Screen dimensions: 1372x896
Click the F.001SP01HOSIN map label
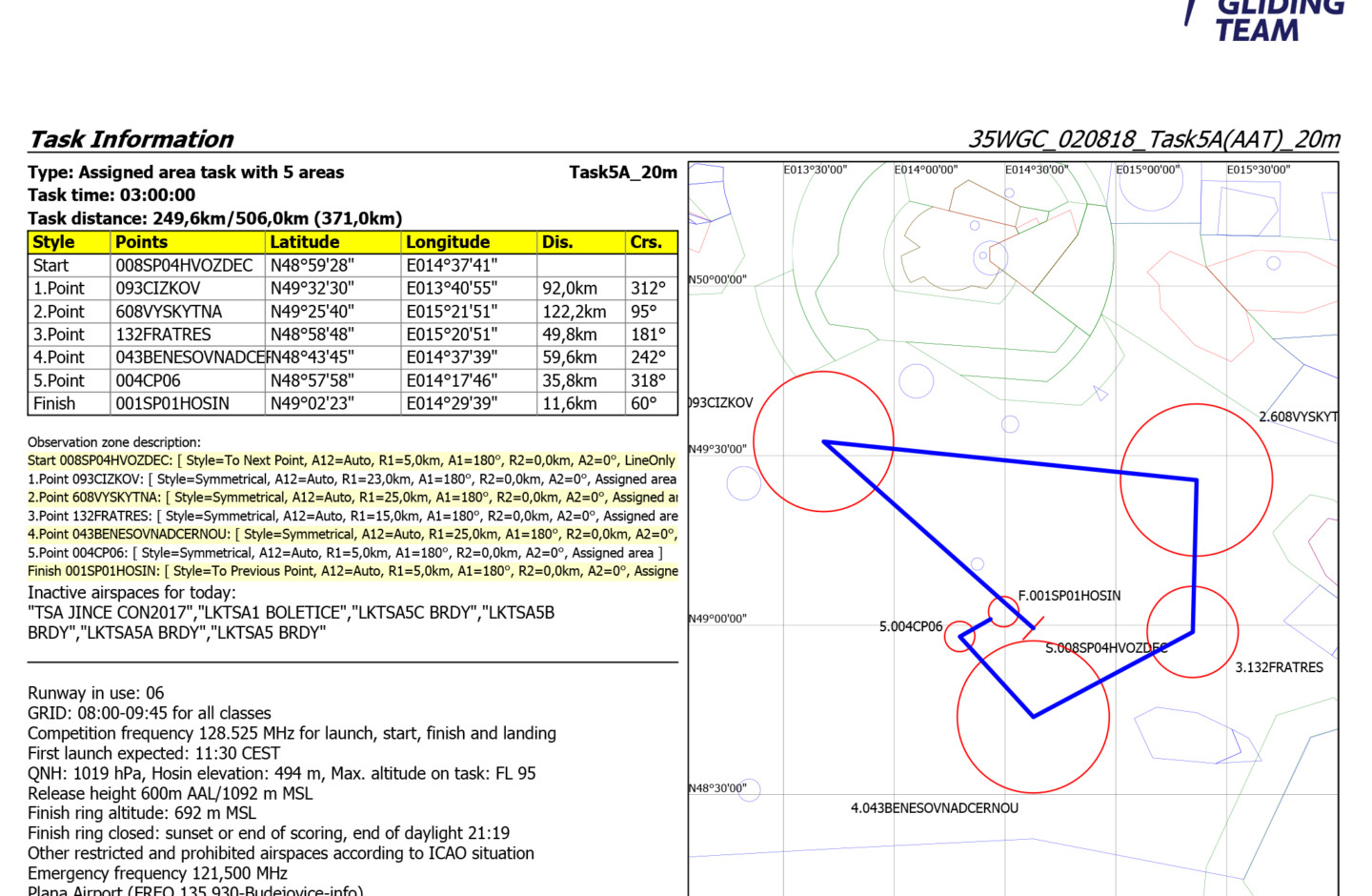[x=1069, y=596]
